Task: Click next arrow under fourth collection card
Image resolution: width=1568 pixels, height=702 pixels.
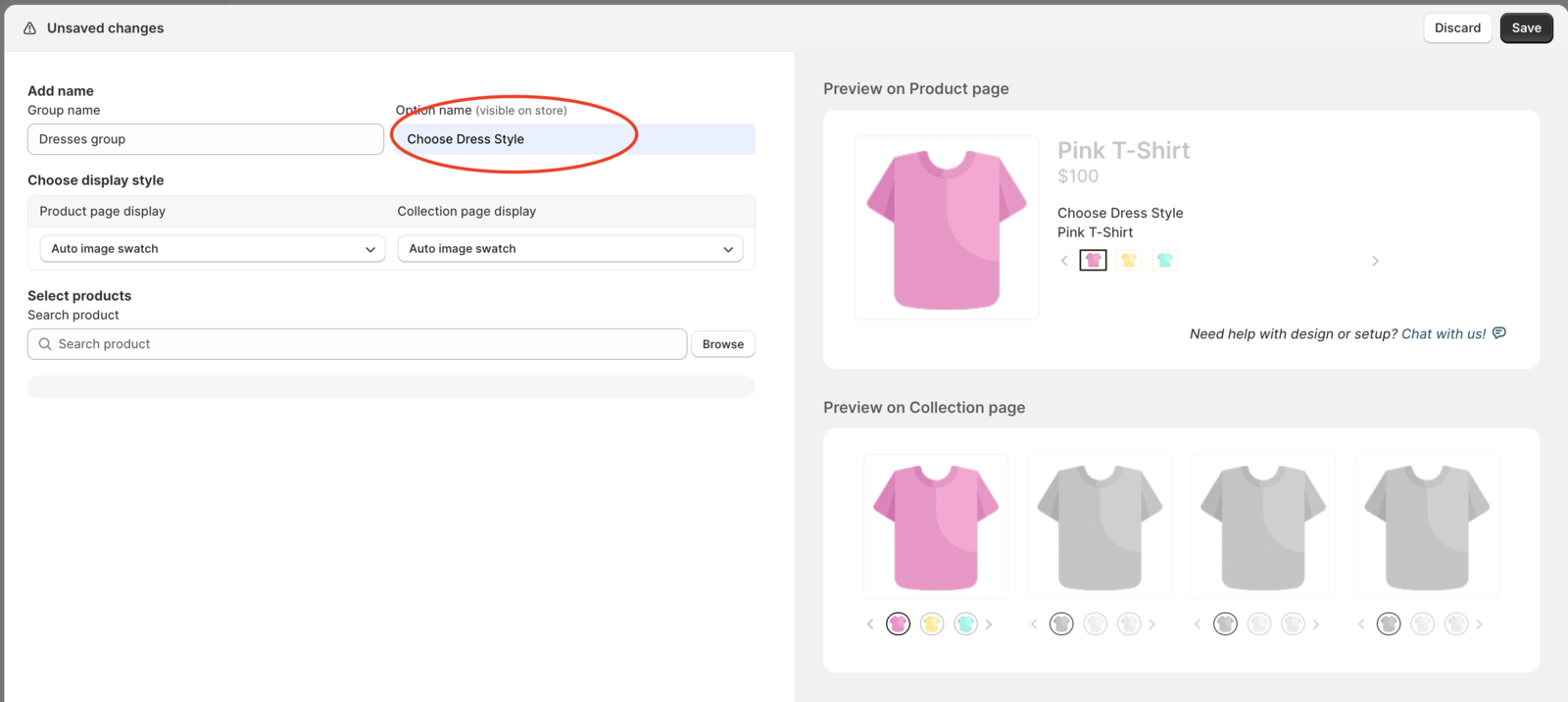Action: point(1480,624)
